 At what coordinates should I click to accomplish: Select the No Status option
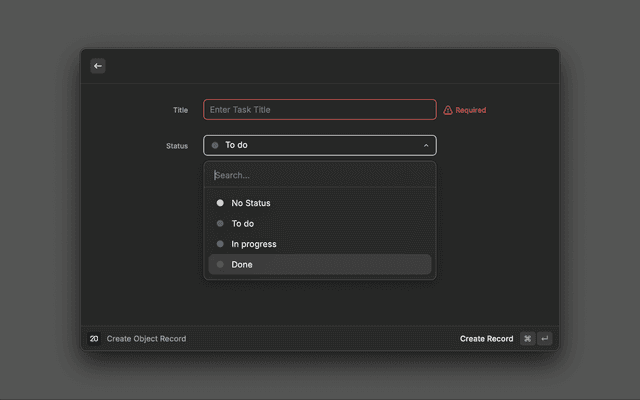pyautogui.click(x=251, y=203)
